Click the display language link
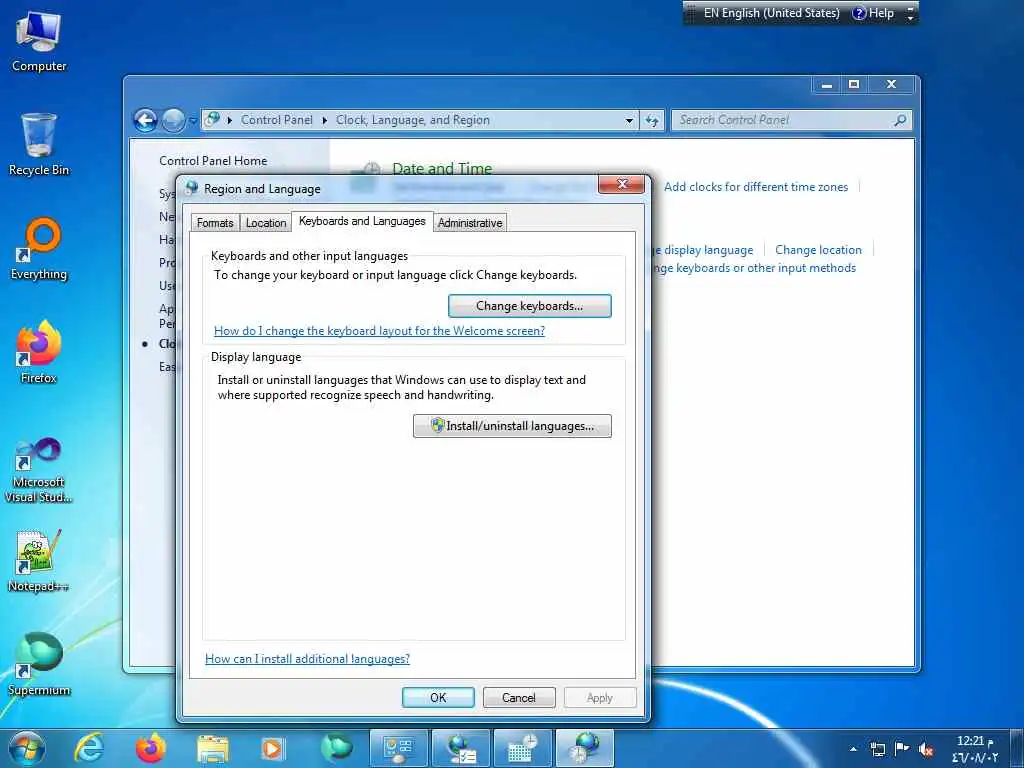 pyautogui.click(x=703, y=249)
